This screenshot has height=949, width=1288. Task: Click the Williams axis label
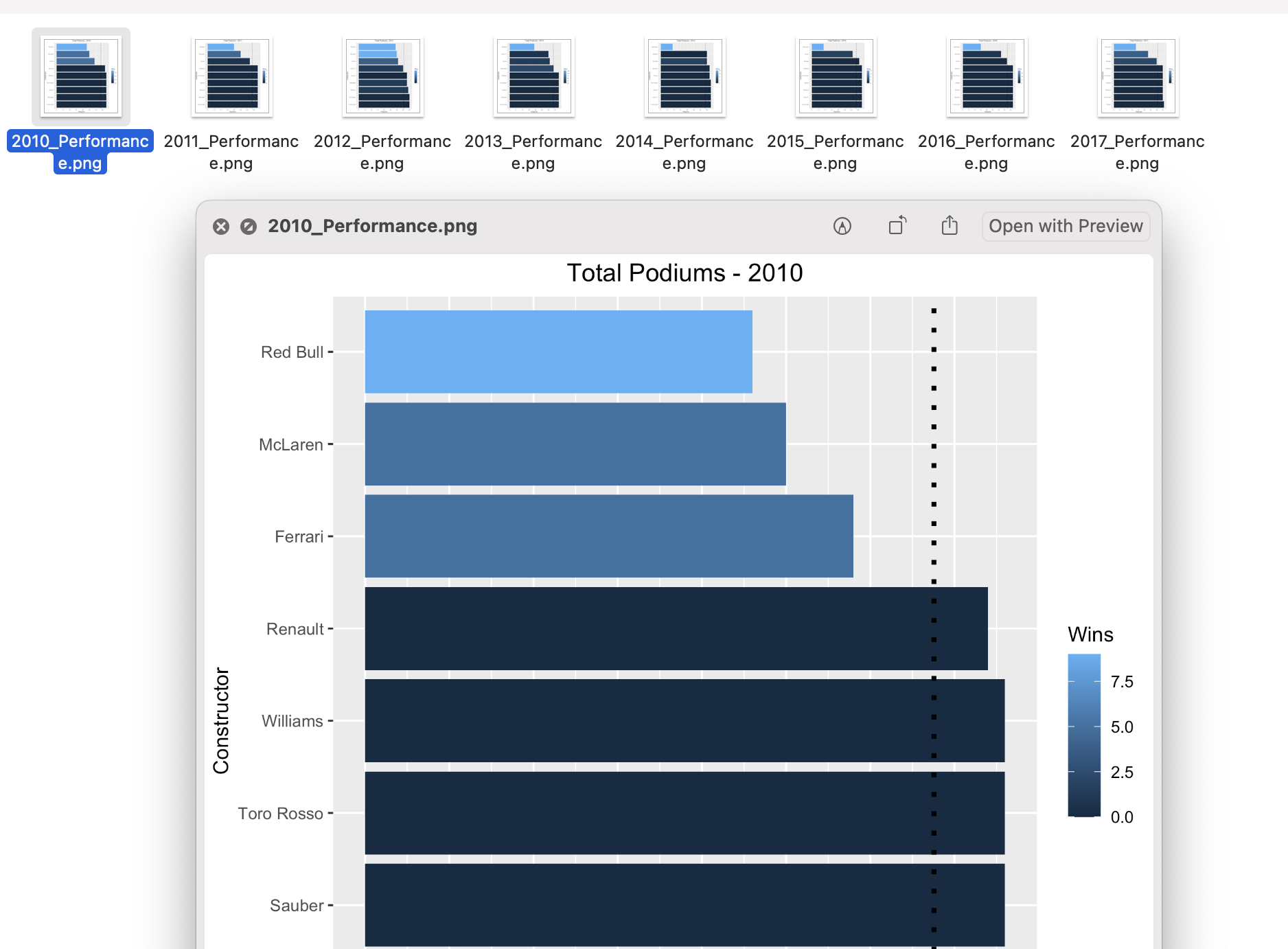[292, 721]
